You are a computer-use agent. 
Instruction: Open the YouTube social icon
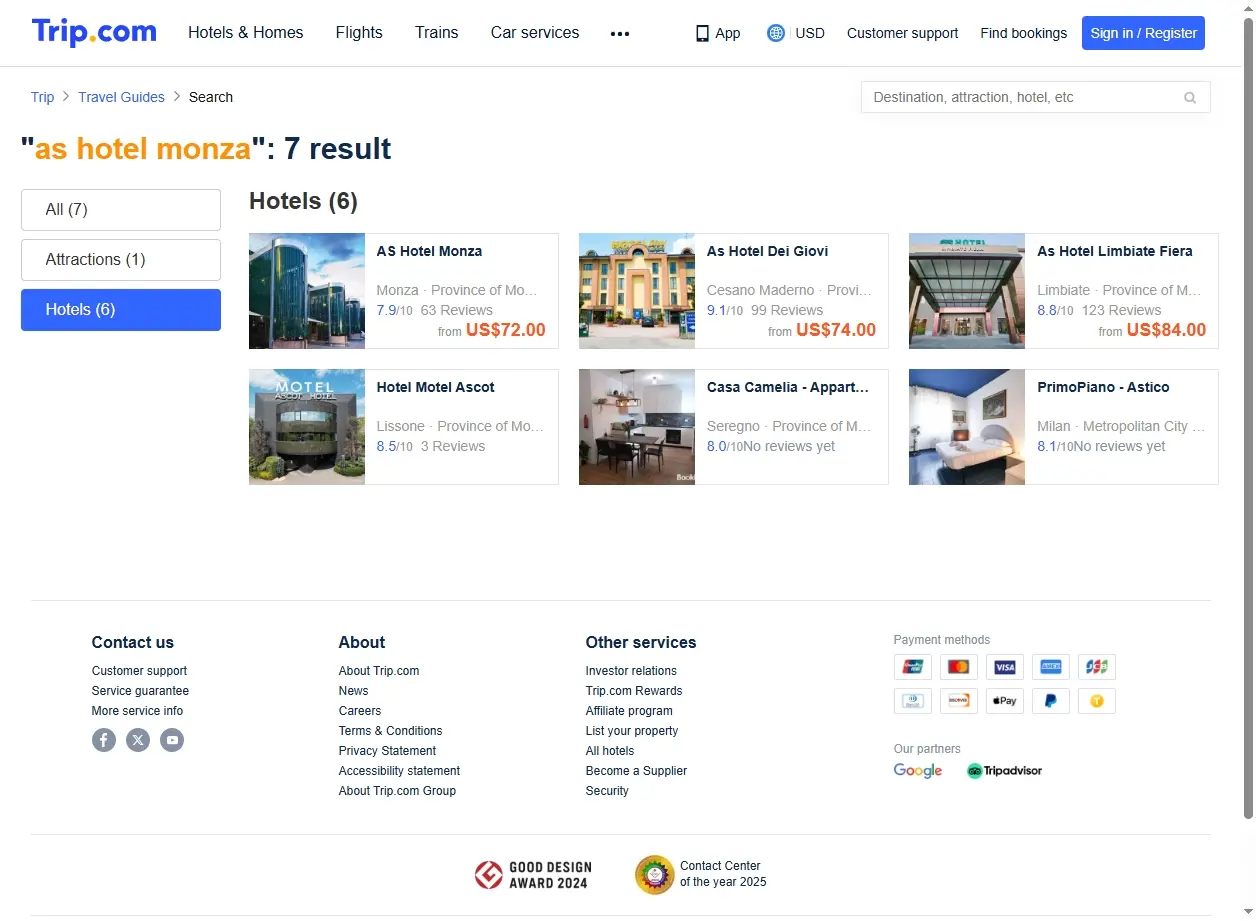[172, 740]
